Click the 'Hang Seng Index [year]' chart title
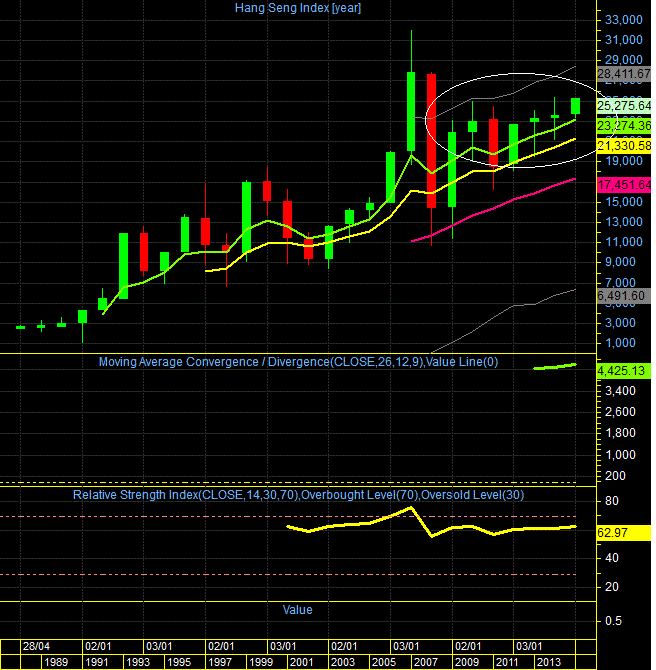The height and width of the screenshot is (670, 656). [298, 8]
